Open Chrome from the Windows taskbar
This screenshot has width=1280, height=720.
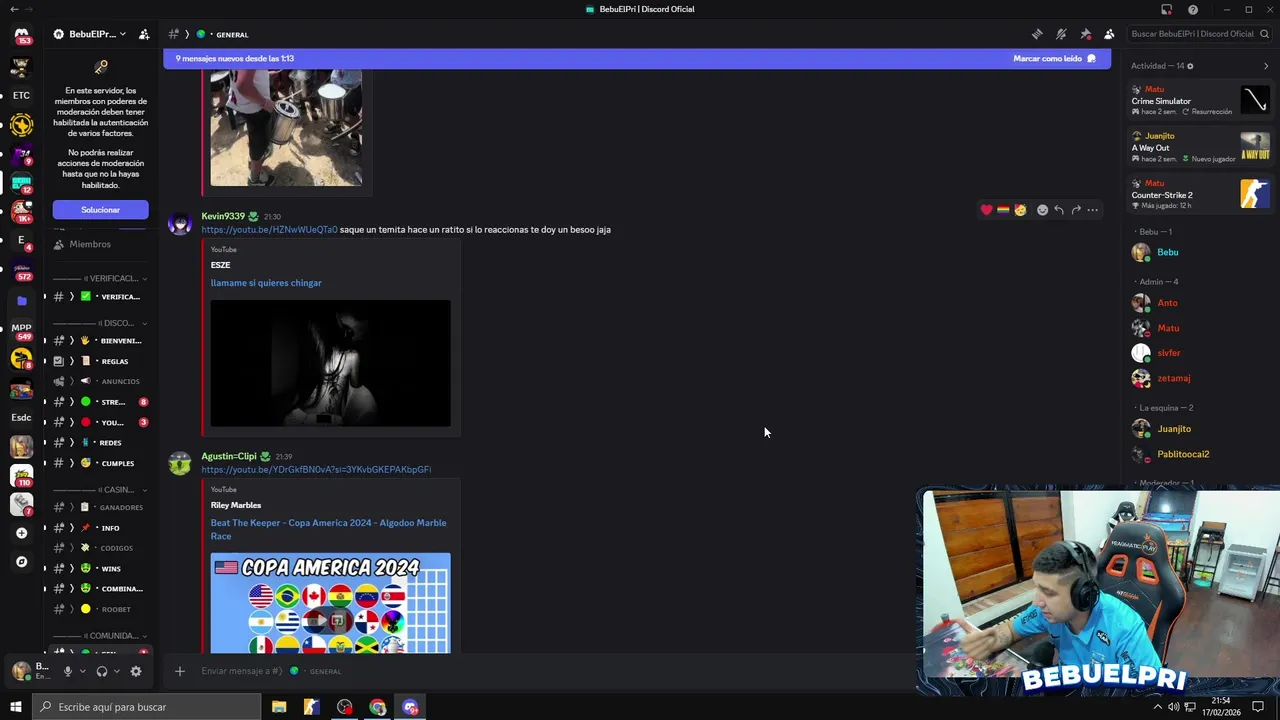point(377,707)
